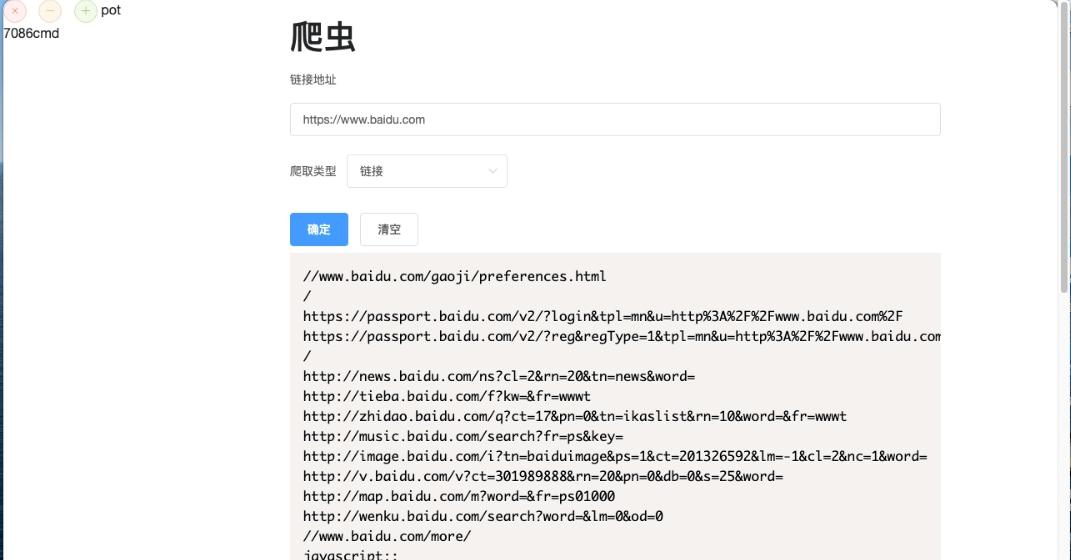Click the 链接地址 field label

click(313, 80)
